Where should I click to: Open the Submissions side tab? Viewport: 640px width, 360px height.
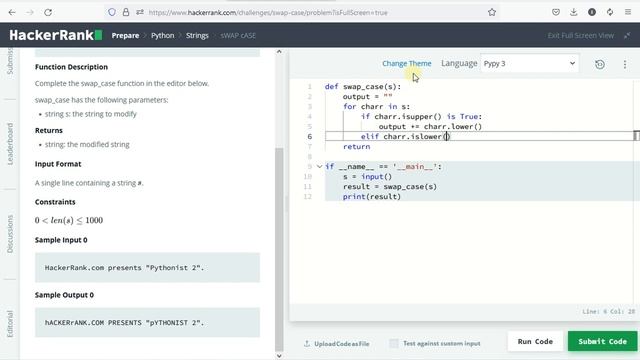(x=10, y=61)
